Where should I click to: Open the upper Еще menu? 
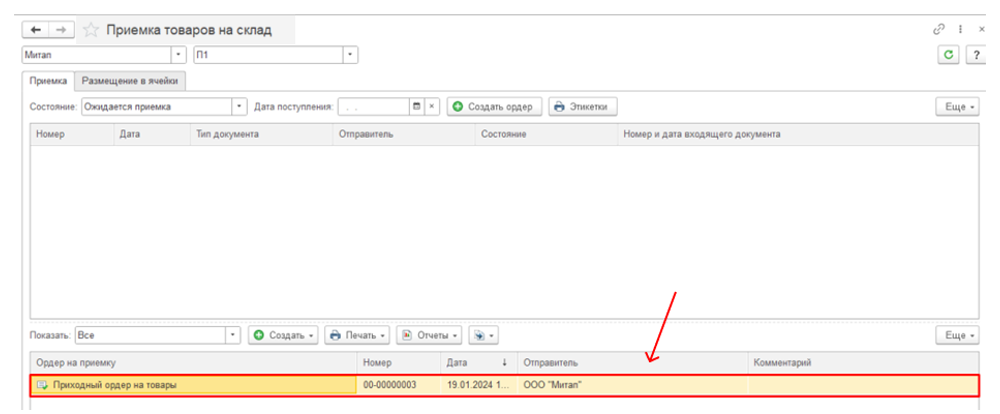(957, 107)
